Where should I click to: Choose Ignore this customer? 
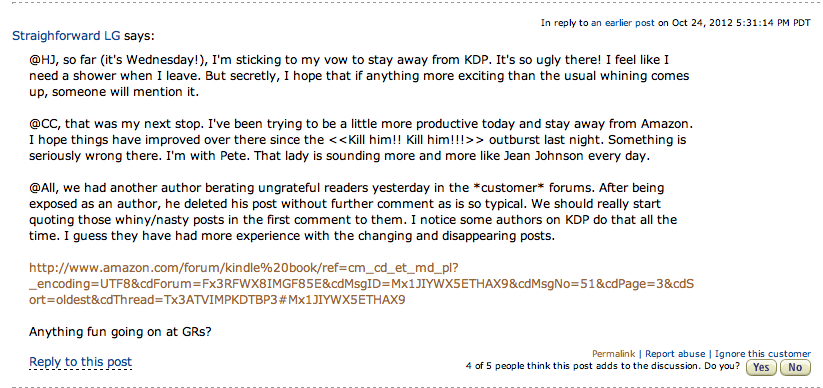tap(763, 354)
